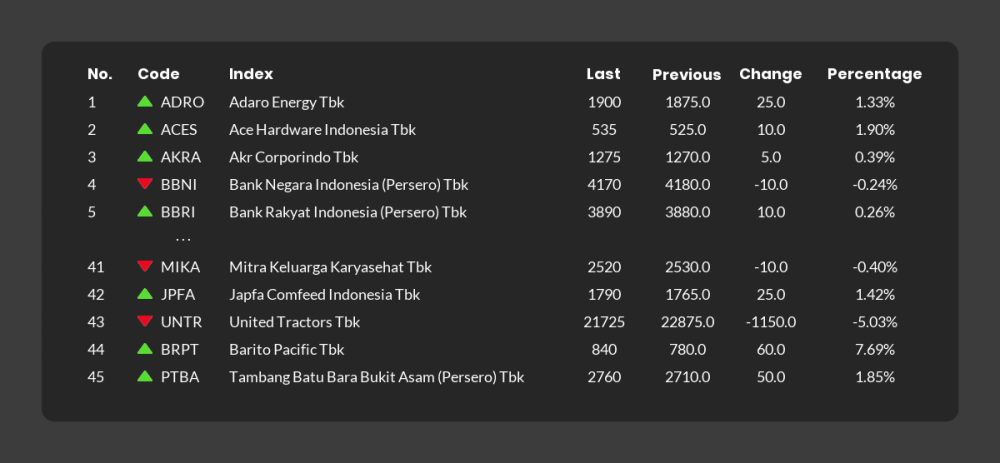The image size is (1000, 463).
Task: Click the green up arrow beside AKRA
Action: coord(145,156)
